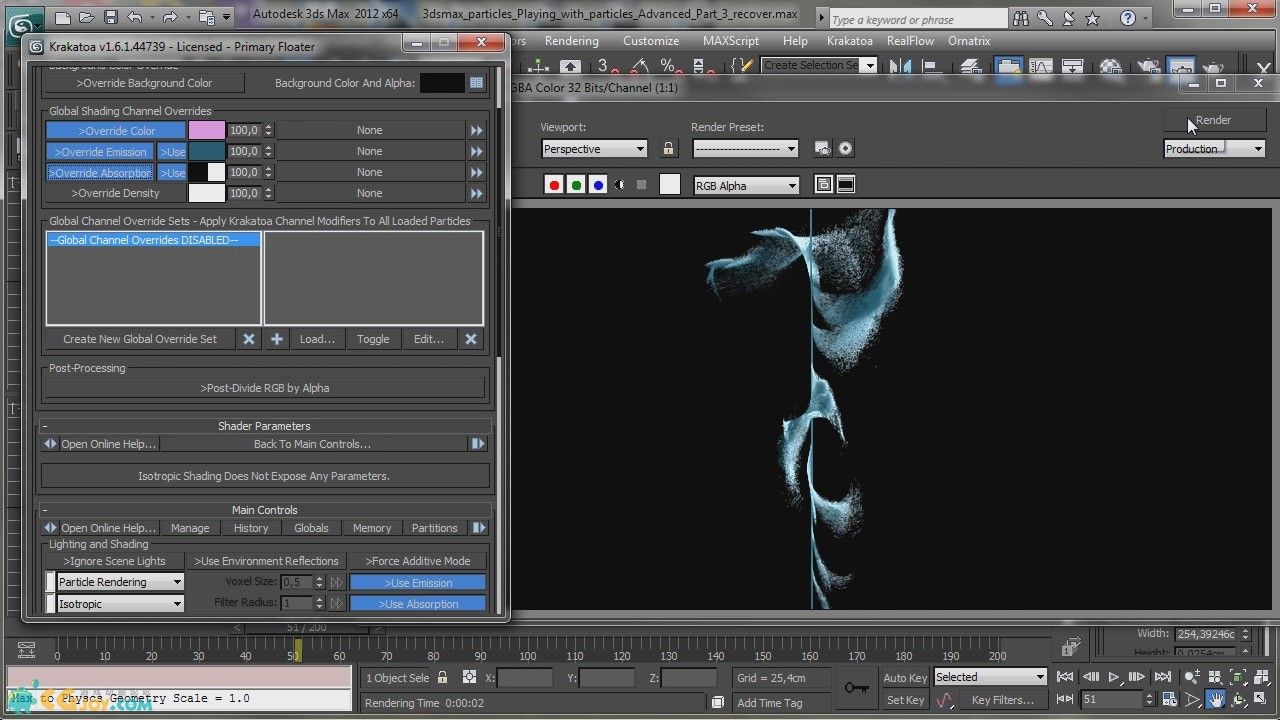The width and height of the screenshot is (1280, 720).
Task: Toggle Override Absorption button
Action: click(x=100, y=173)
